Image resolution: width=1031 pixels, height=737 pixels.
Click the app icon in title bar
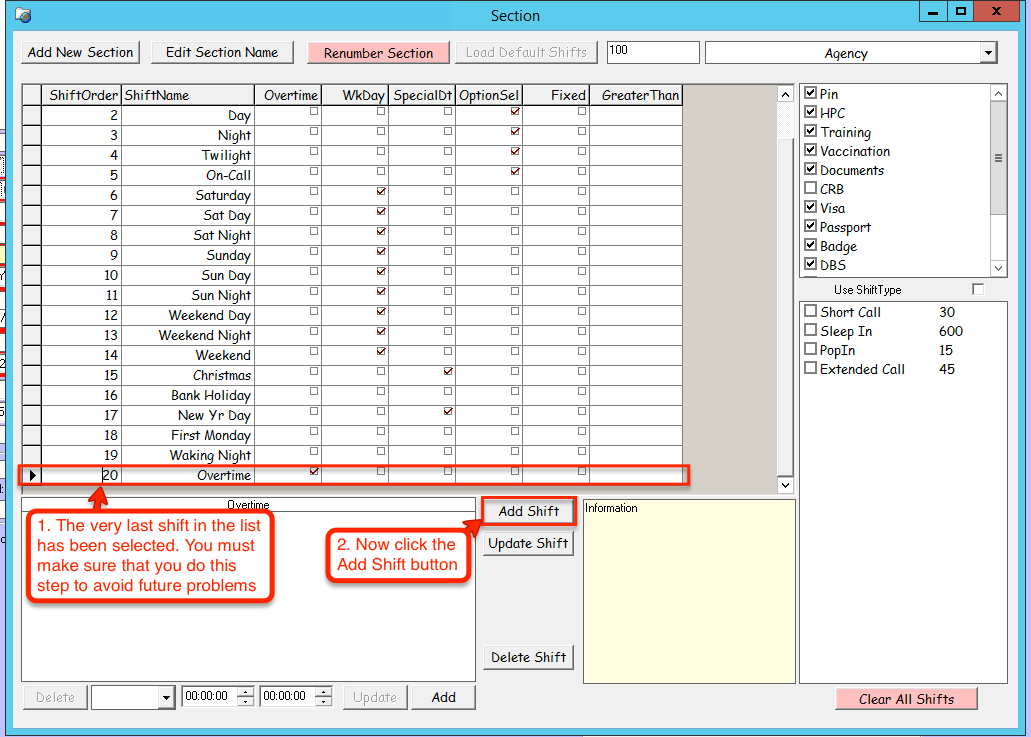coord(22,15)
